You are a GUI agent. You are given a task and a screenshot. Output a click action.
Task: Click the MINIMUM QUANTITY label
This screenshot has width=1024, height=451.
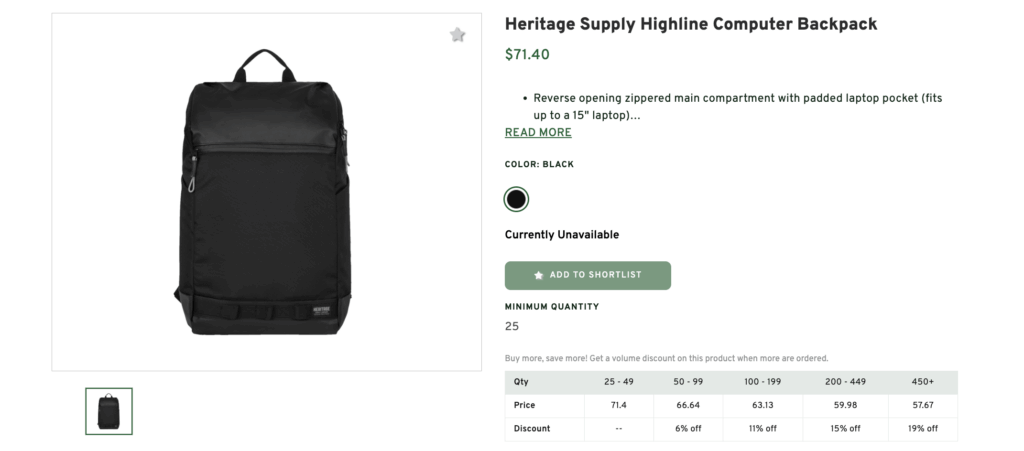[552, 307]
